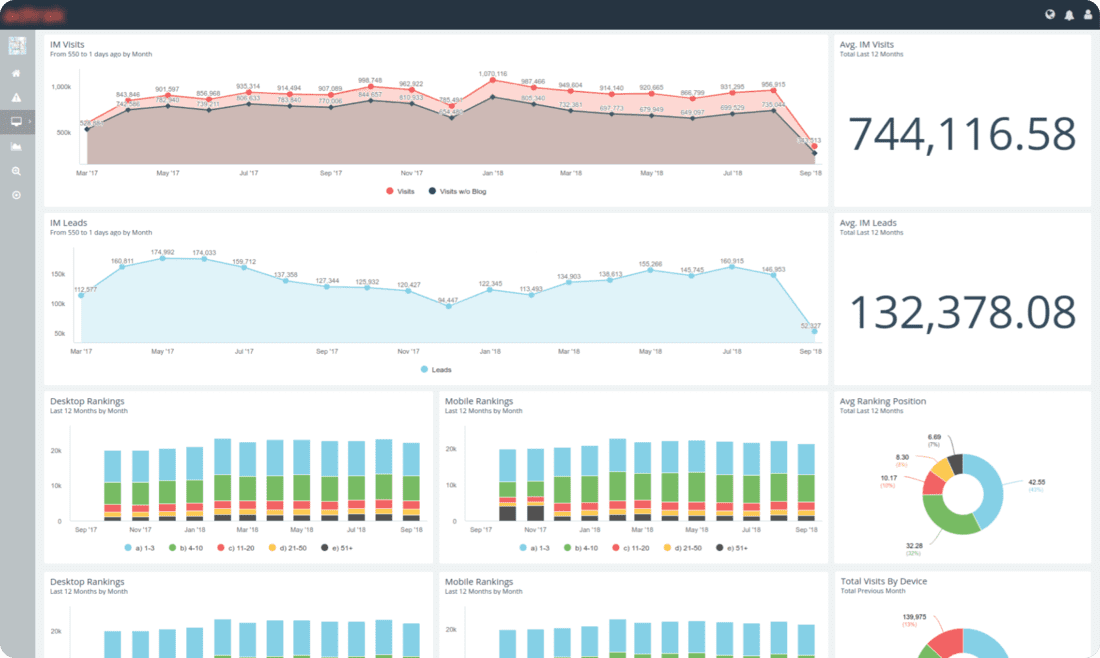Click the 52,327 label on IM Leads chart
Screen dimensions: 1100x658
coord(810,325)
